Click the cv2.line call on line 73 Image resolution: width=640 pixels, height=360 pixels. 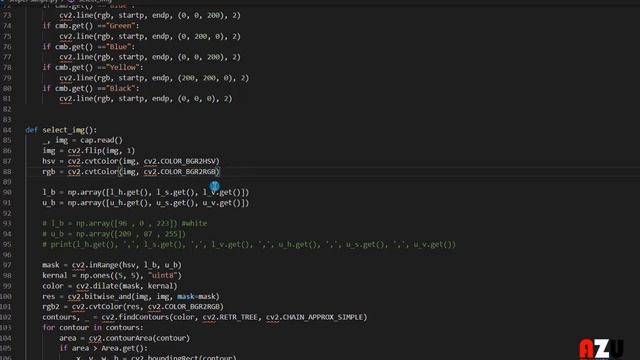150,16
